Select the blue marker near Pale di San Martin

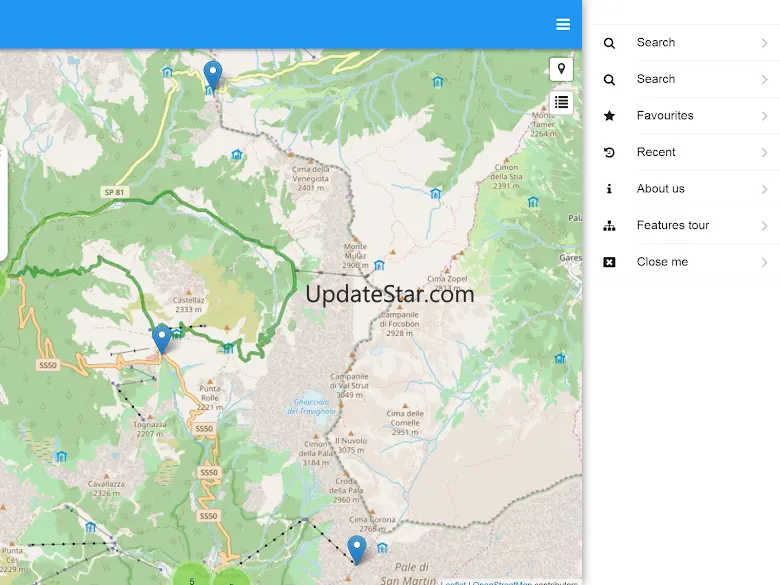[357, 550]
